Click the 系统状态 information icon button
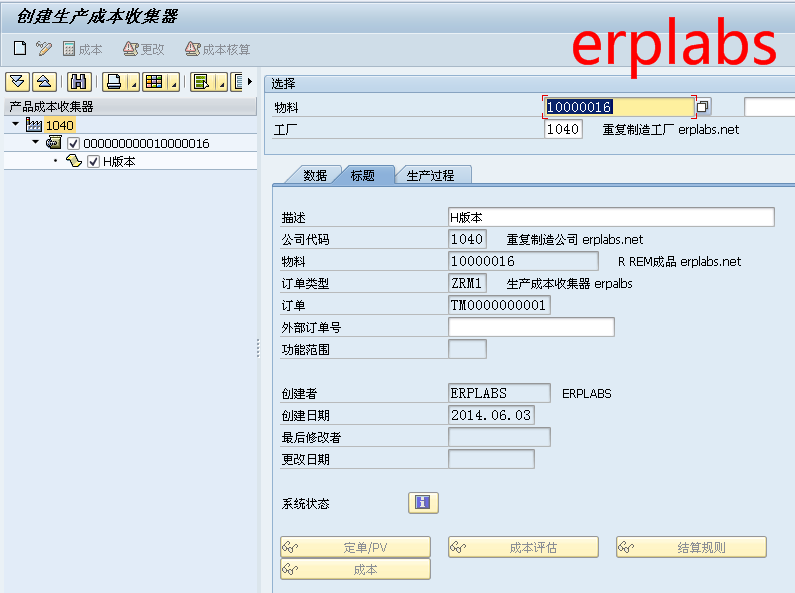The height and width of the screenshot is (593, 795). [423, 503]
